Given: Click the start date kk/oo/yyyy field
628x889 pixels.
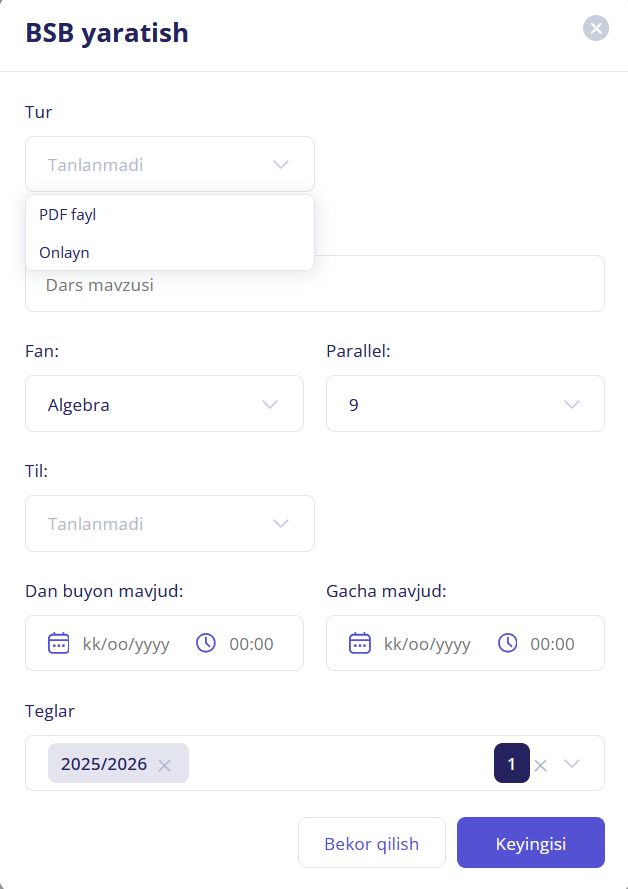Looking at the screenshot, I should click(x=126, y=644).
